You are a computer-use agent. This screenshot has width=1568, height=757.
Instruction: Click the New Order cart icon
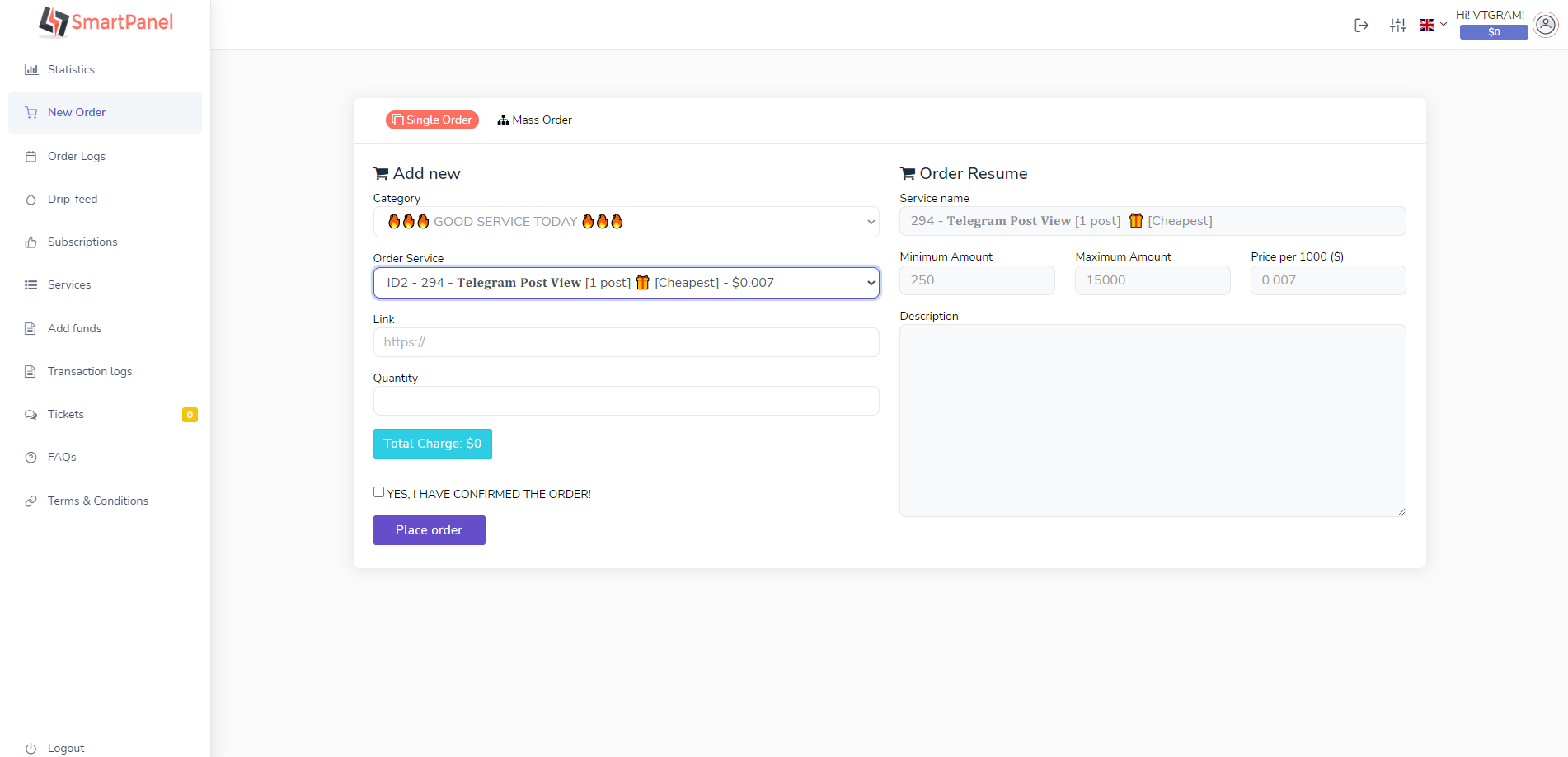click(x=31, y=112)
